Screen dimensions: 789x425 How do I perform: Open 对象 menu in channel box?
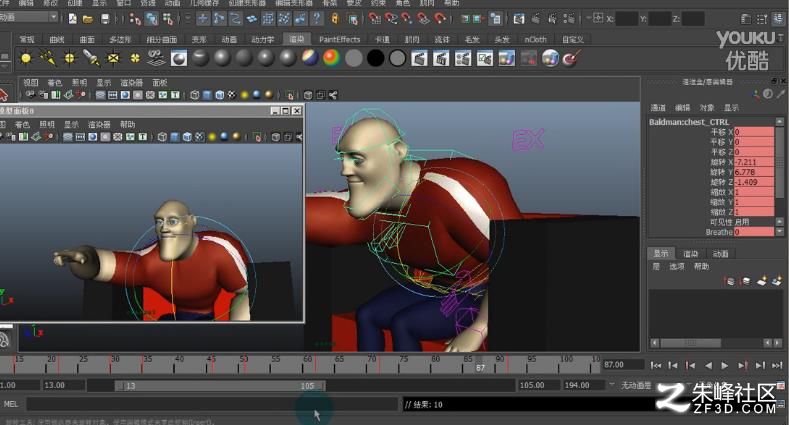point(707,108)
